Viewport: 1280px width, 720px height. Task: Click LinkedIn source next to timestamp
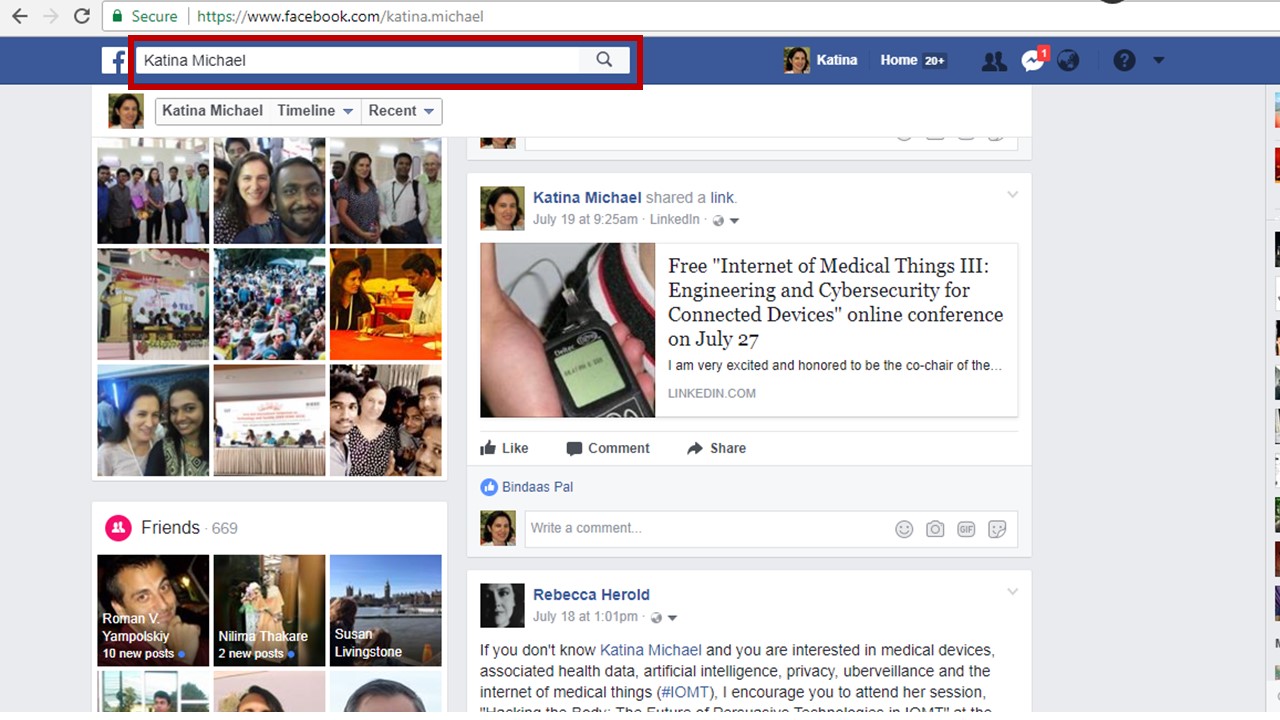(x=674, y=220)
